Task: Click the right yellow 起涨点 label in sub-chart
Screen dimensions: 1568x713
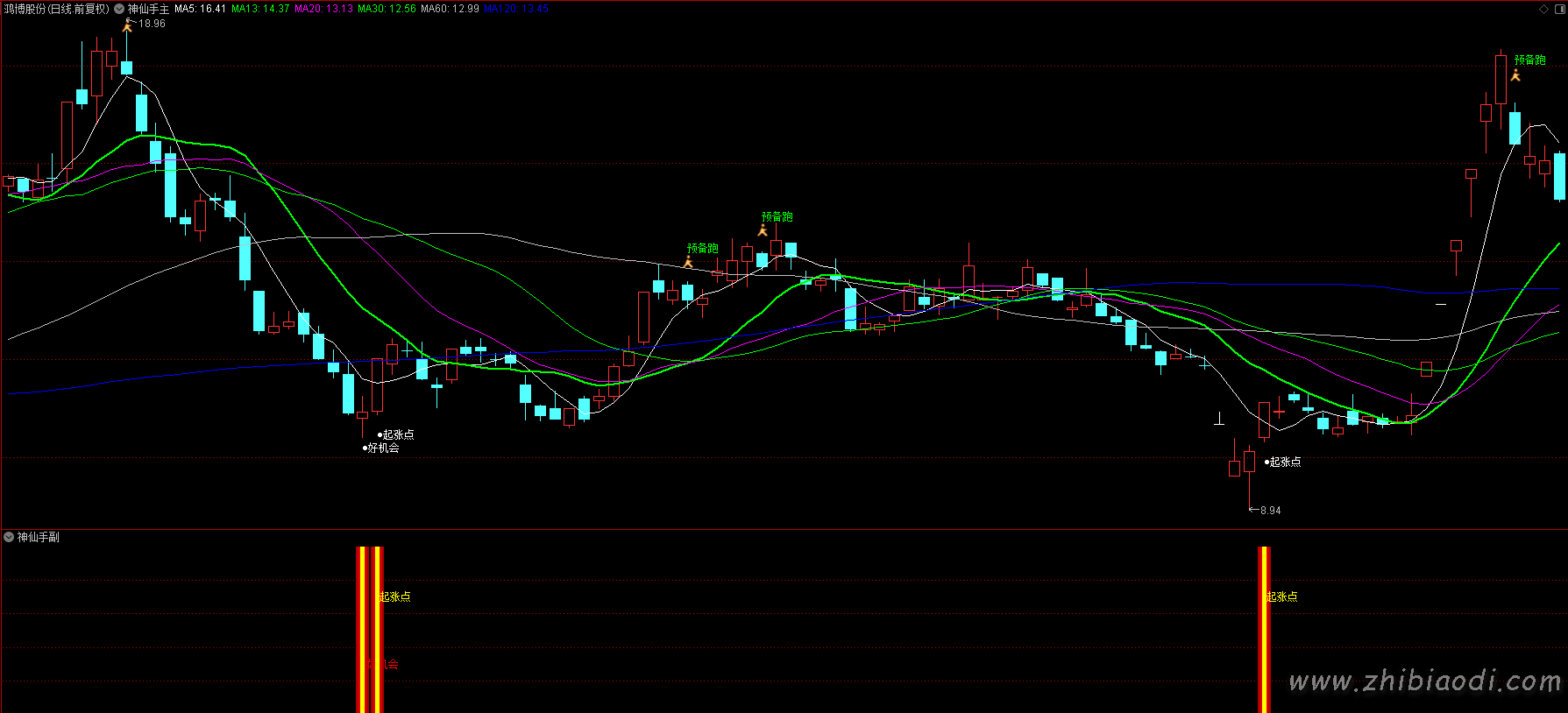Action: pyautogui.click(x=1281, y=597)
